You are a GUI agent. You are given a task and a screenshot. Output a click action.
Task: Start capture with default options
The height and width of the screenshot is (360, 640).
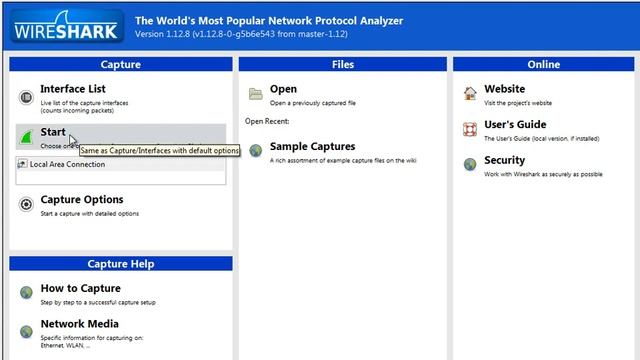pyautogui.click(x=53, y=132)
